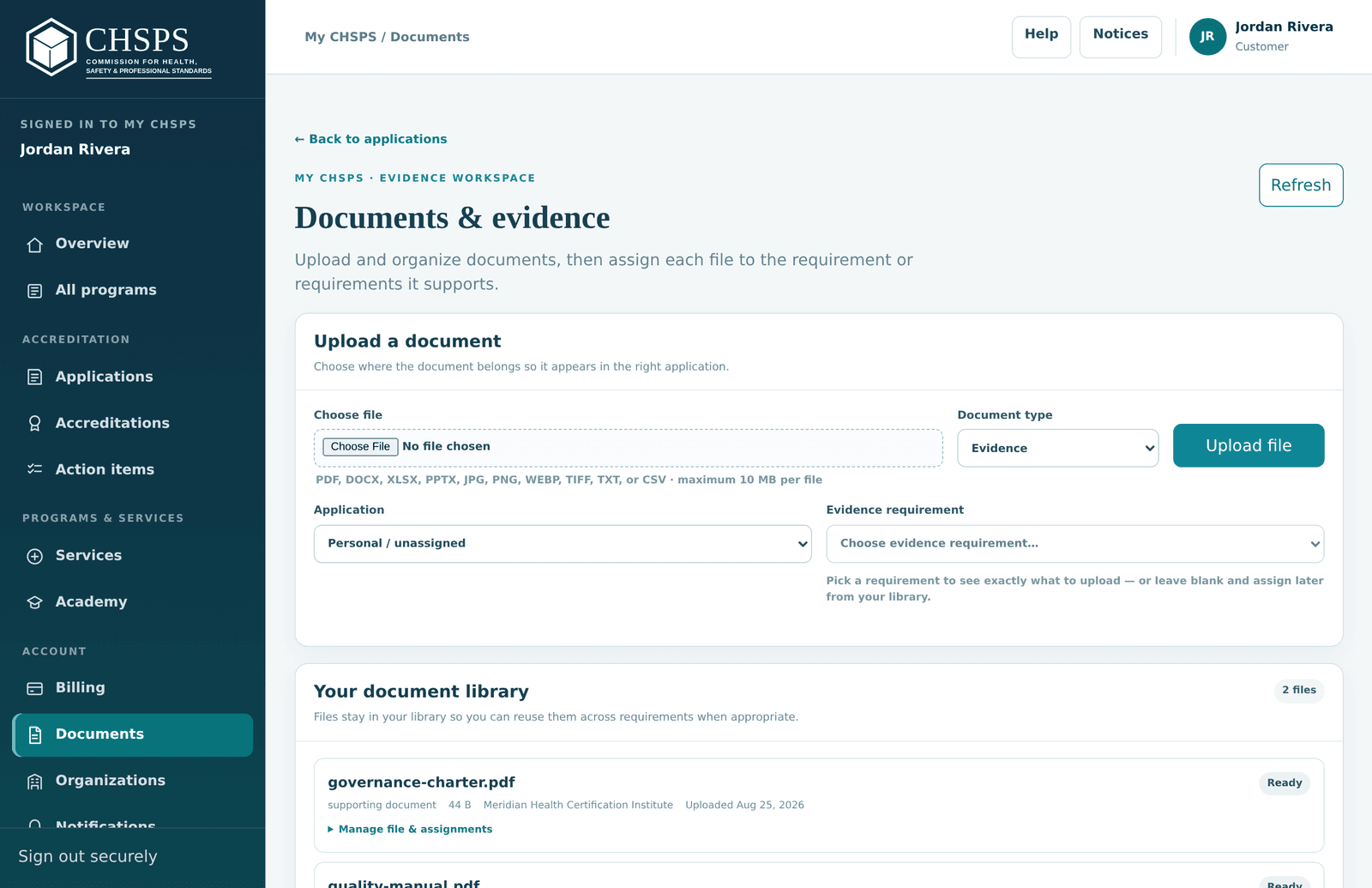Open the Document type dropdown
The image size is (1372, 888).
pyautogui.click(x=1058, y=448)
